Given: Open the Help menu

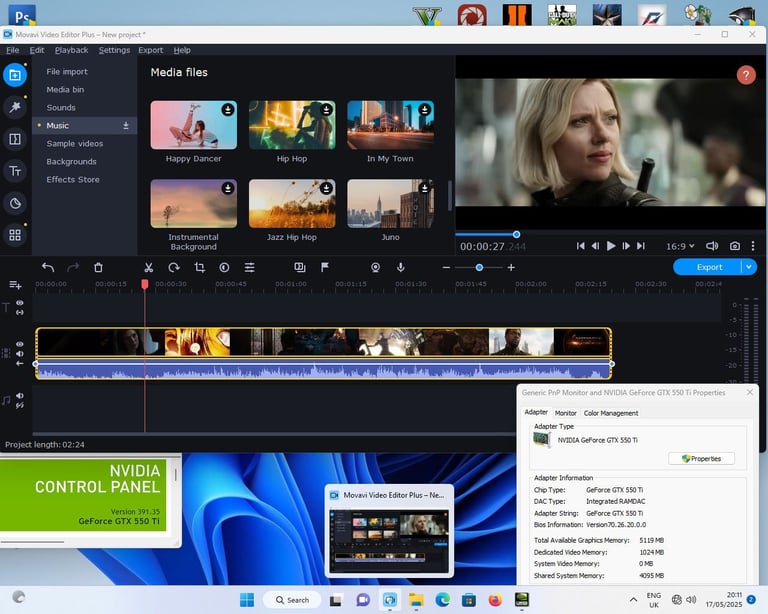Looking at the screenshot, I should (182, 50).
